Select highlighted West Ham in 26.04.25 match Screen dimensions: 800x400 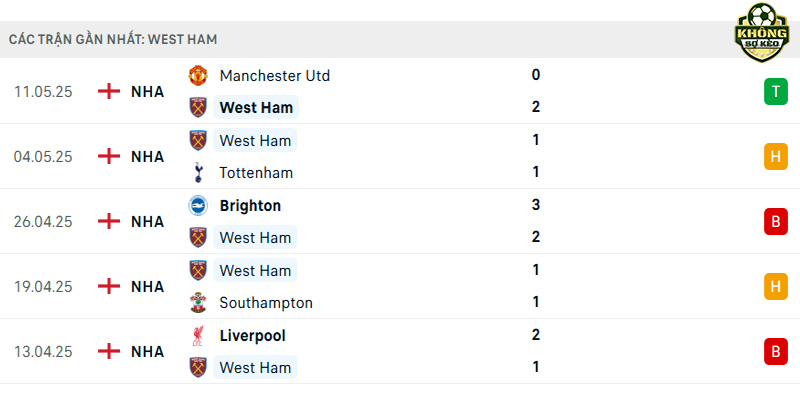coord(255,238)
